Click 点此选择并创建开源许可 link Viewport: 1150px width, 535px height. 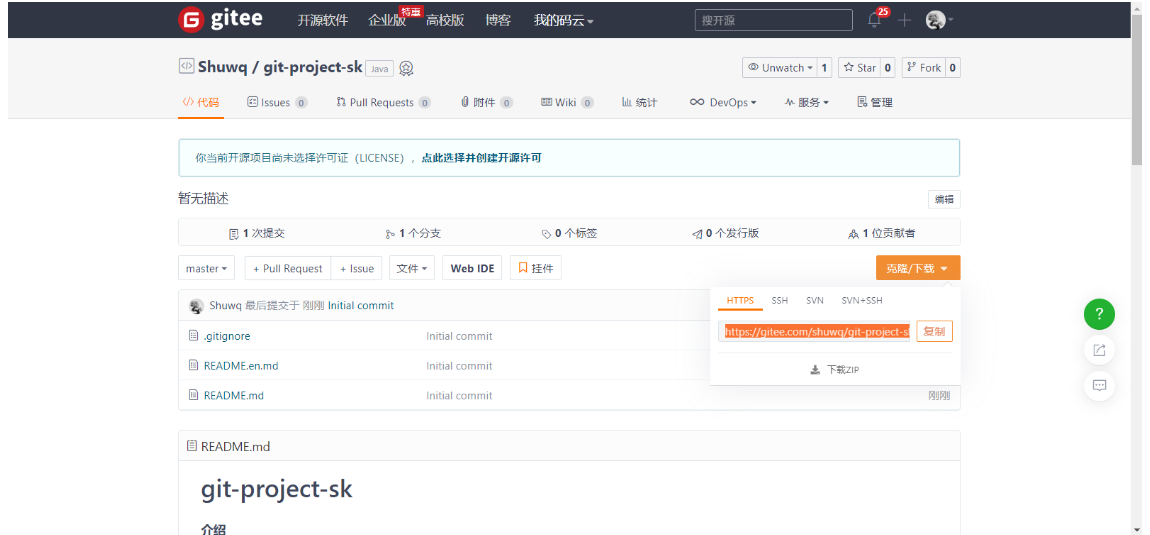tap(481, 158)
